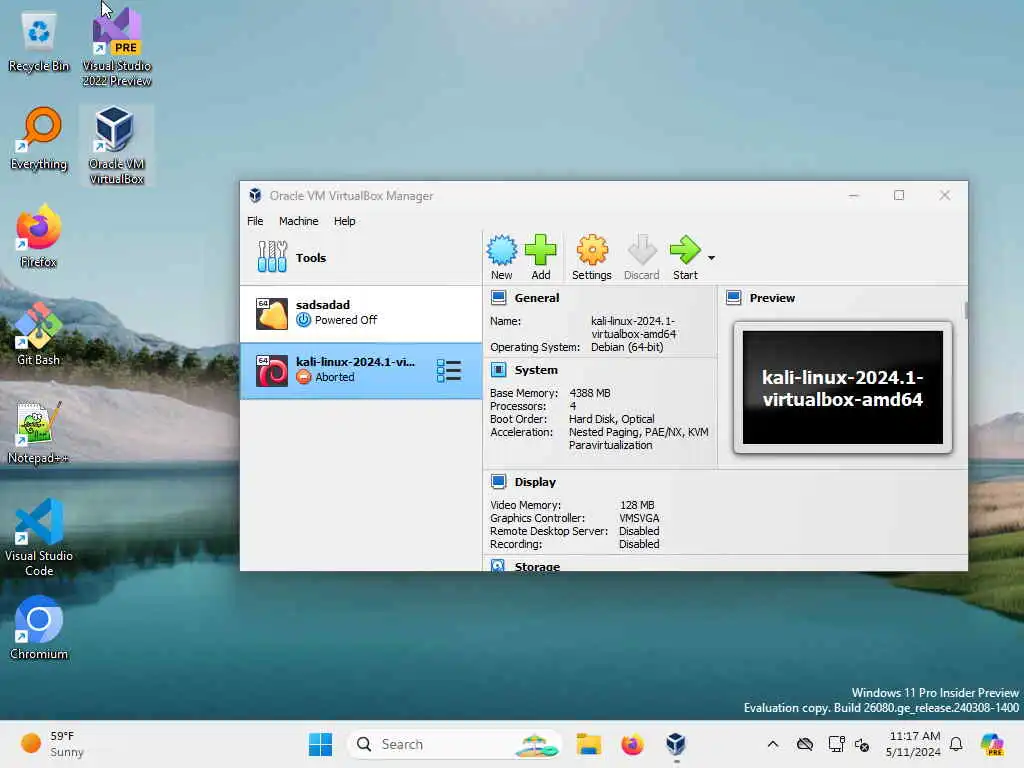Image resolution: width=1024 pixels, height=768 pixels.
Task: Open the Windows Start menu
Action: pyautogui.click(x=320, y=744)
